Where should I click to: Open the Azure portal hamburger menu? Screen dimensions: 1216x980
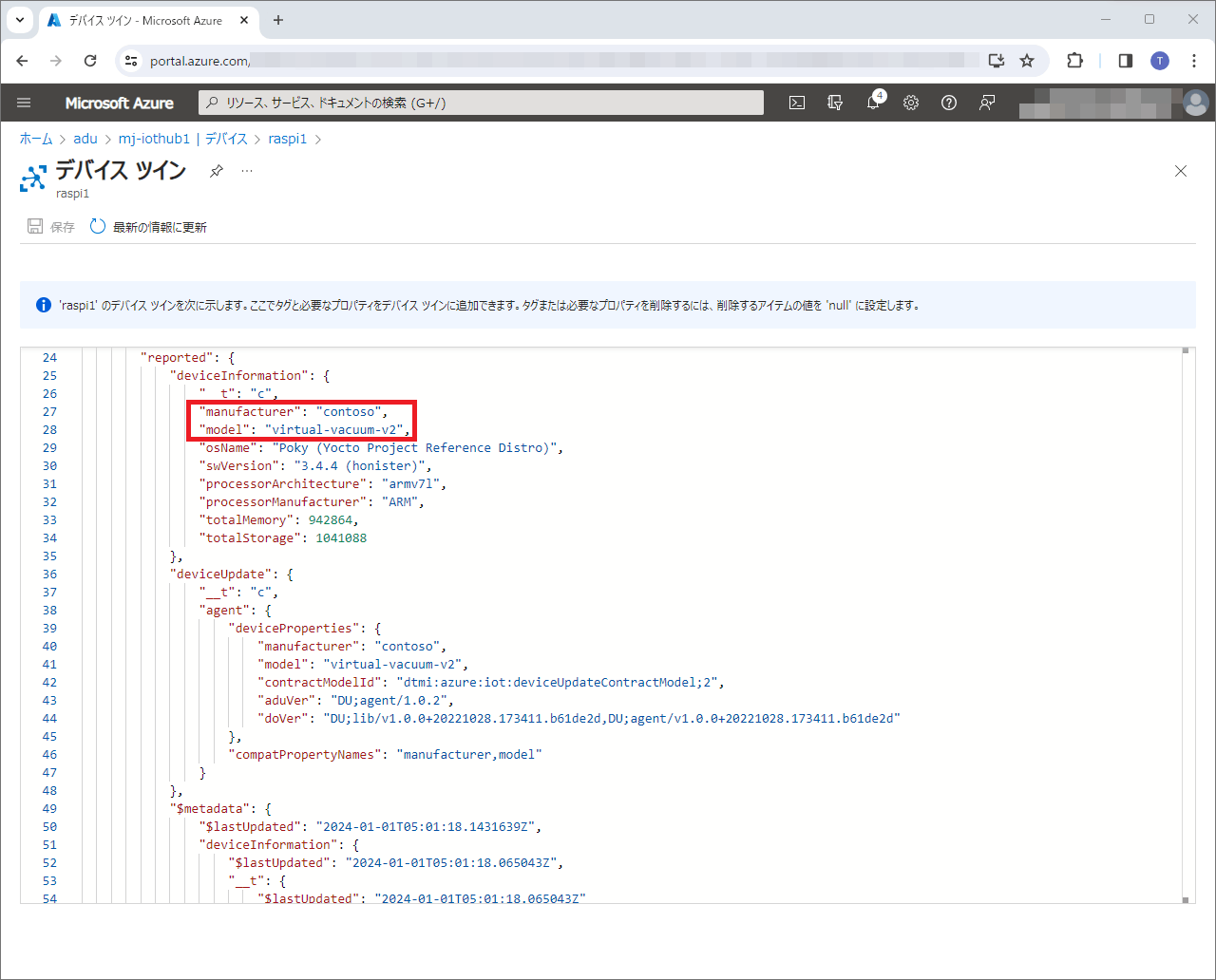click(25, 103)
